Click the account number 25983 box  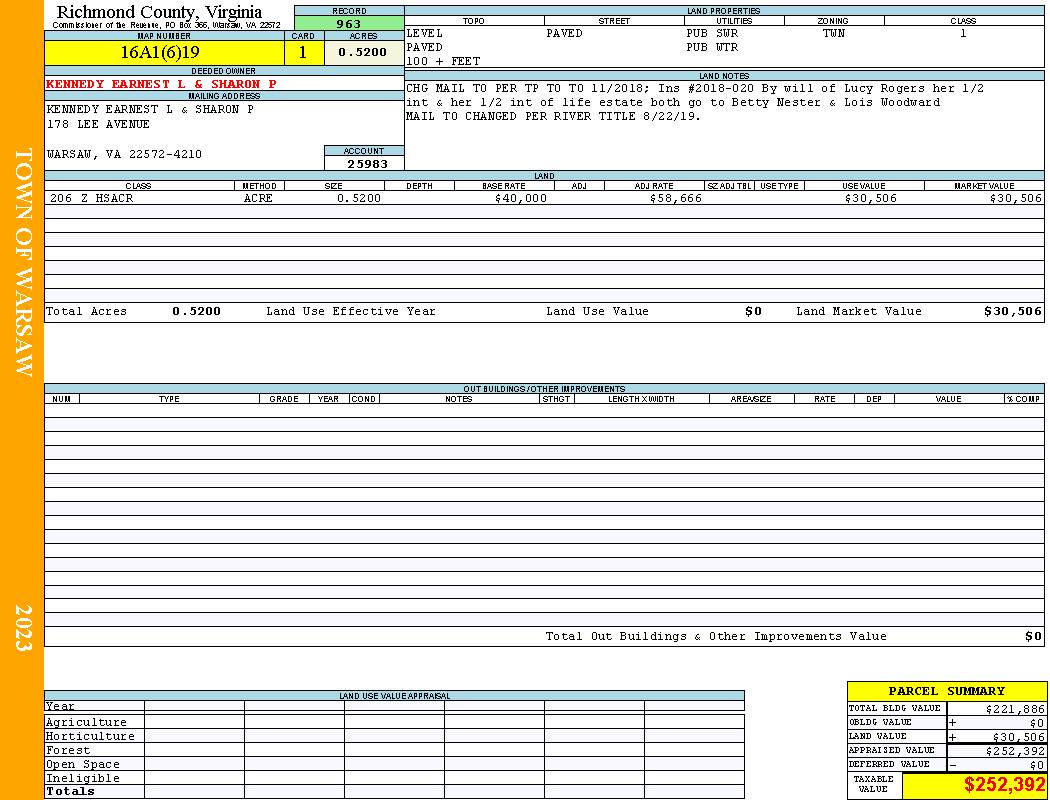(364, 163)
